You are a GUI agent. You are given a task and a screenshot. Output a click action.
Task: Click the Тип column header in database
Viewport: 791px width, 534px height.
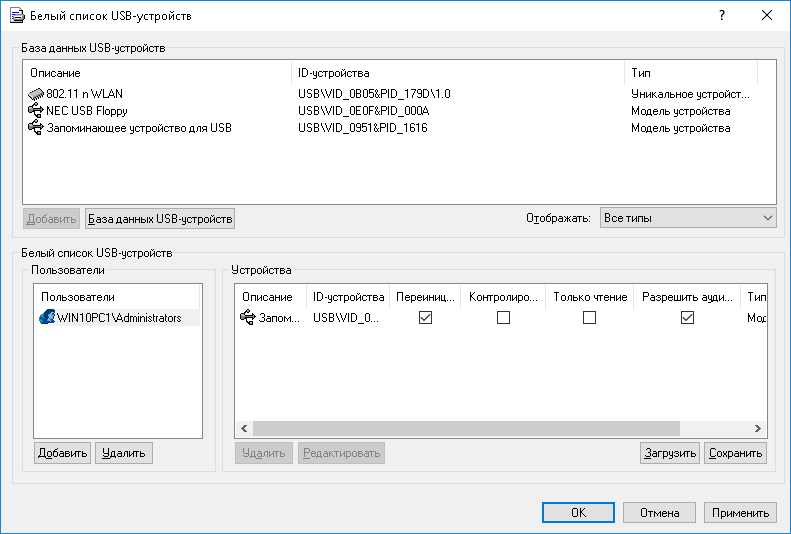pyautogui.click(x=690, y=73)
